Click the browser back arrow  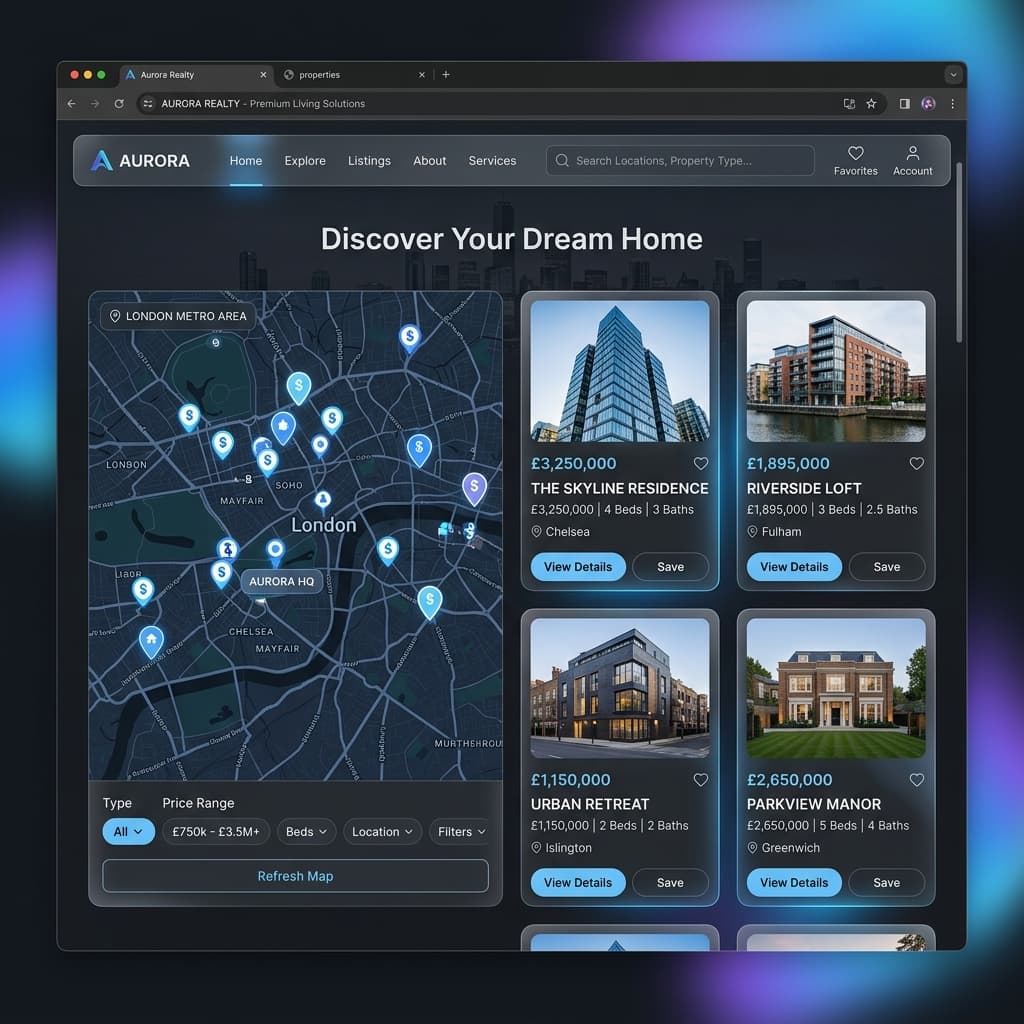click(72, 104)
